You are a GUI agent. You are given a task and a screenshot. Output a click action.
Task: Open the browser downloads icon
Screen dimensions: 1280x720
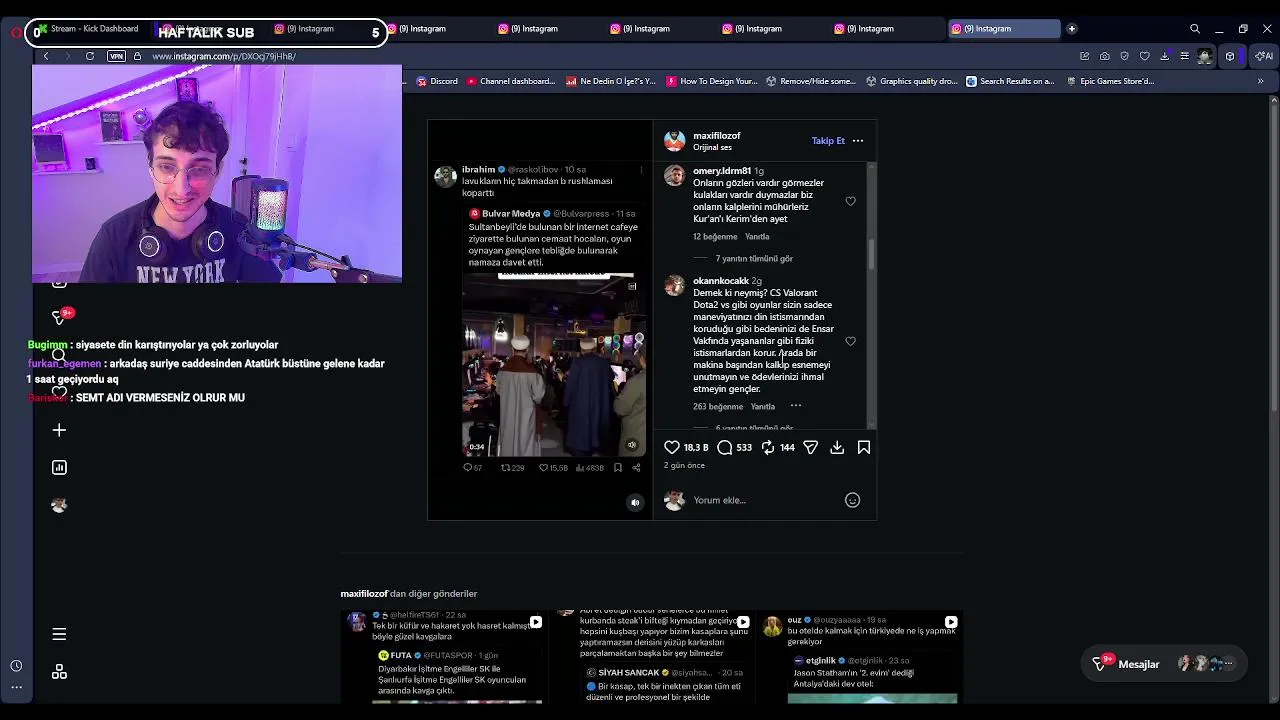1165,56
